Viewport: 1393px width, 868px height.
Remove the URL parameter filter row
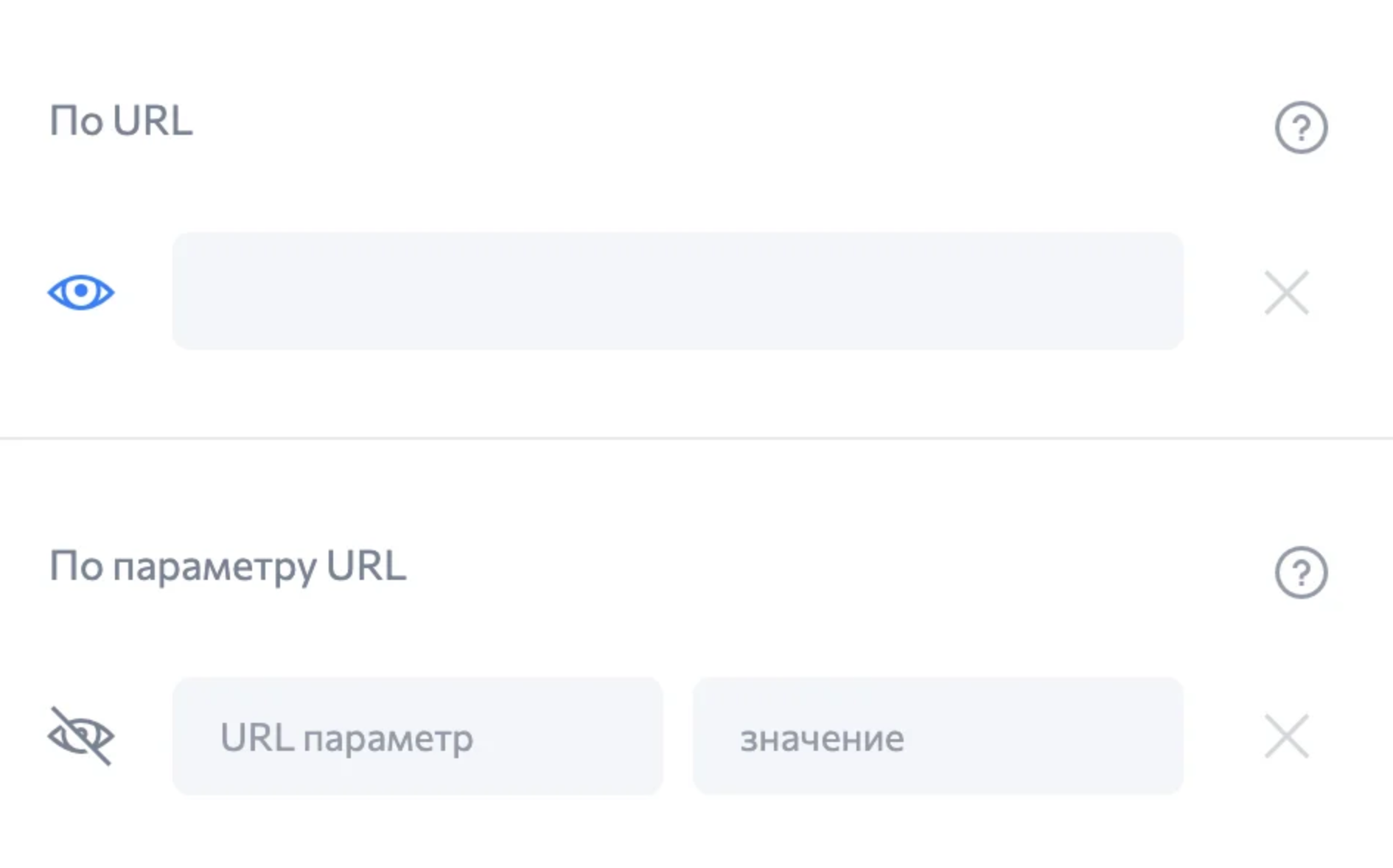pyautogui.click(x=1286, y=736)
